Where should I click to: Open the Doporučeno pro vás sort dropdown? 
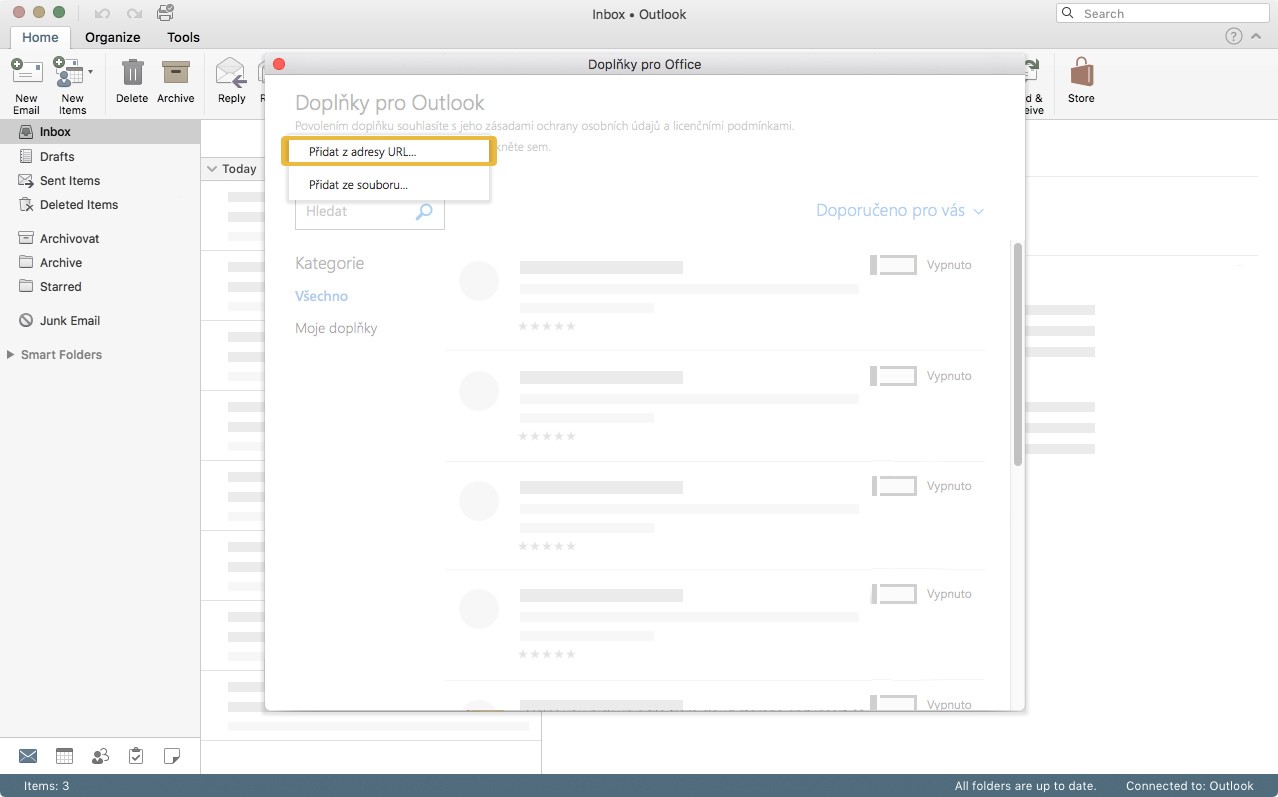900,211
